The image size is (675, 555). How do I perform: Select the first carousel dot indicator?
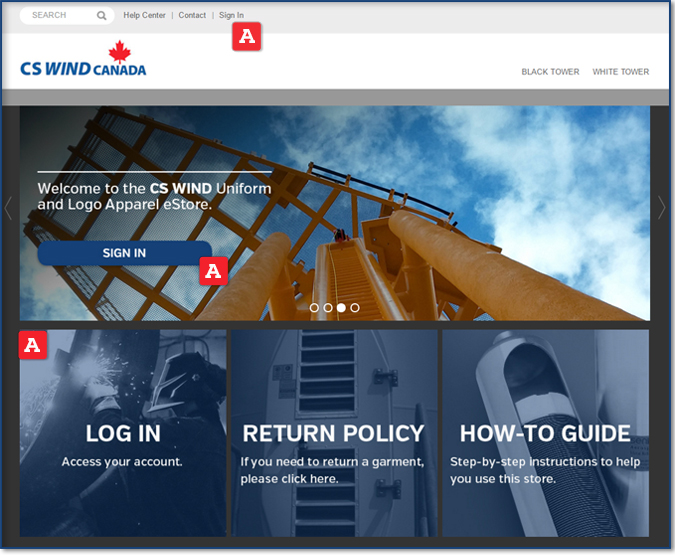[x=314, y=308]
